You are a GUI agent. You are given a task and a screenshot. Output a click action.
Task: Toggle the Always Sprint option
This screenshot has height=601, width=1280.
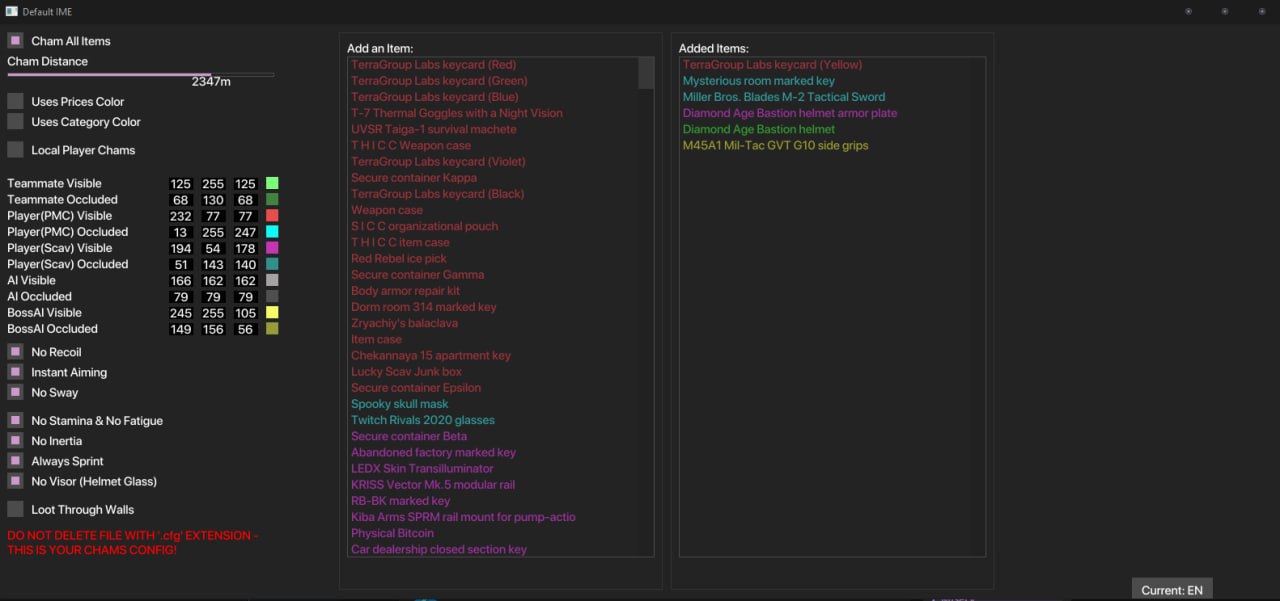(x=15, y=461)
